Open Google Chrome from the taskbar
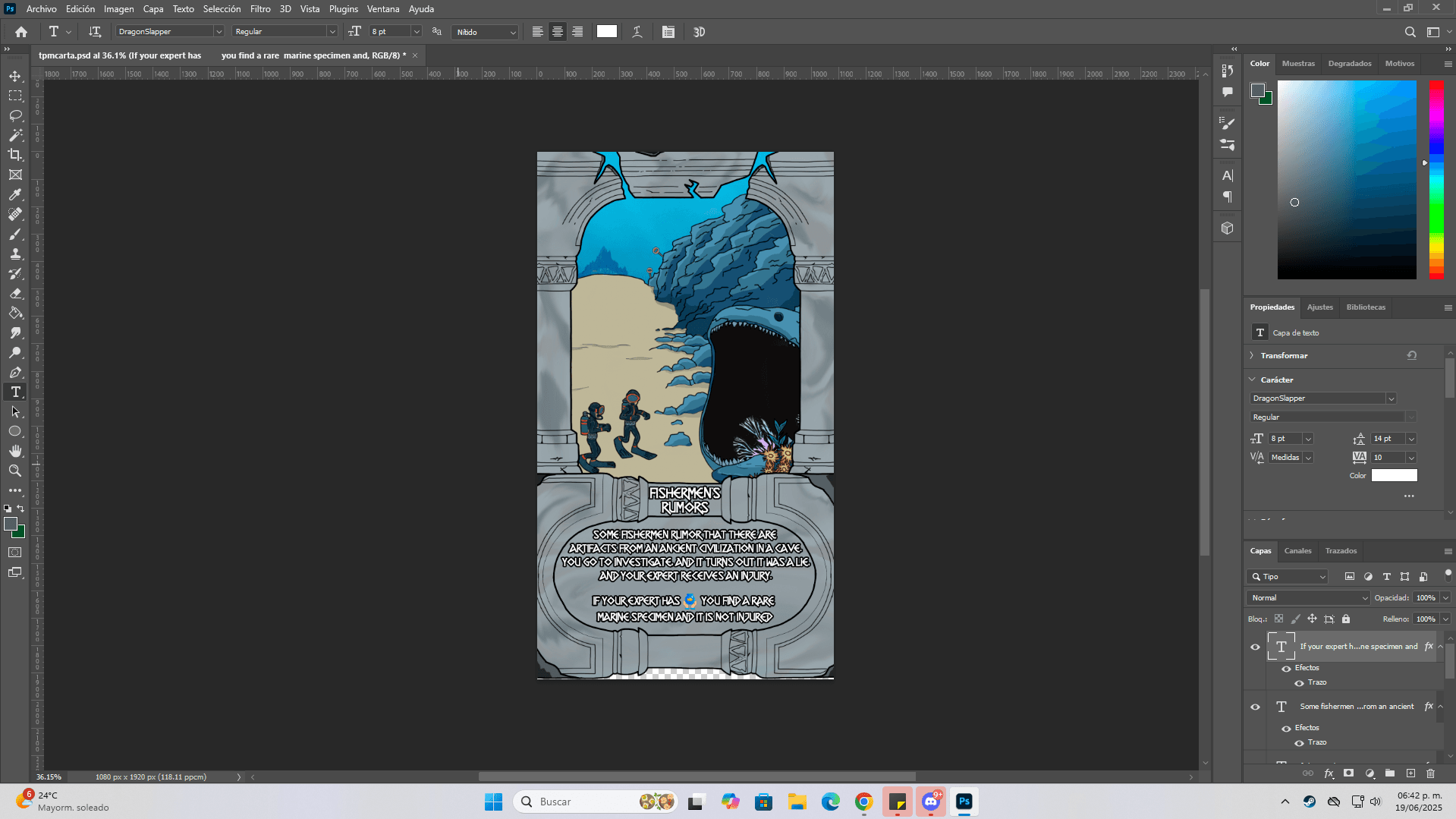The image size is (1456, 819). coord(863,802)
